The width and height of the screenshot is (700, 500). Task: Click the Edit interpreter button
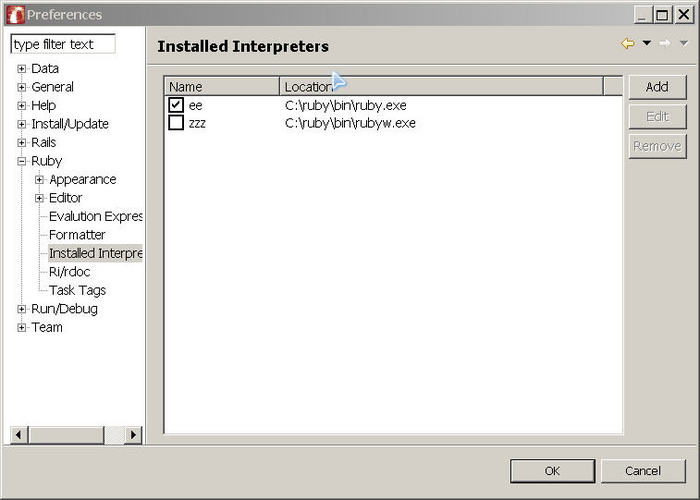pos(657,117)
